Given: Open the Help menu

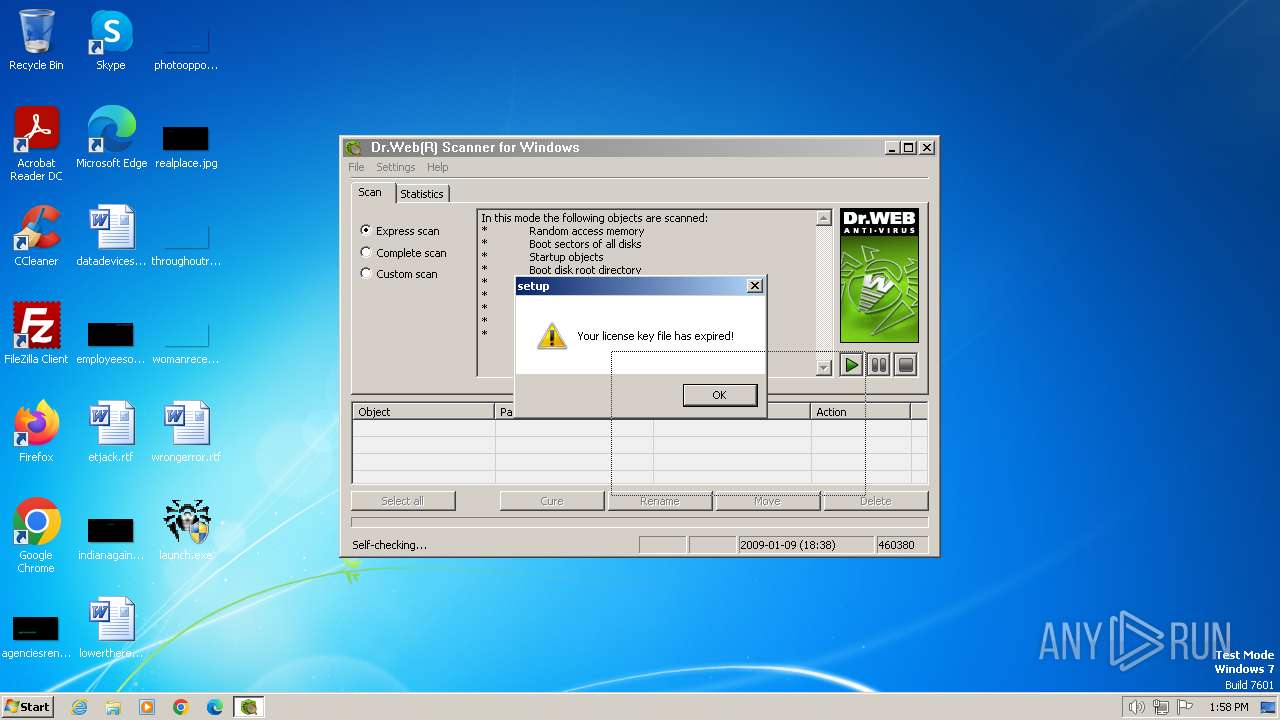Looking at the screenshot, I should point(438,167).
